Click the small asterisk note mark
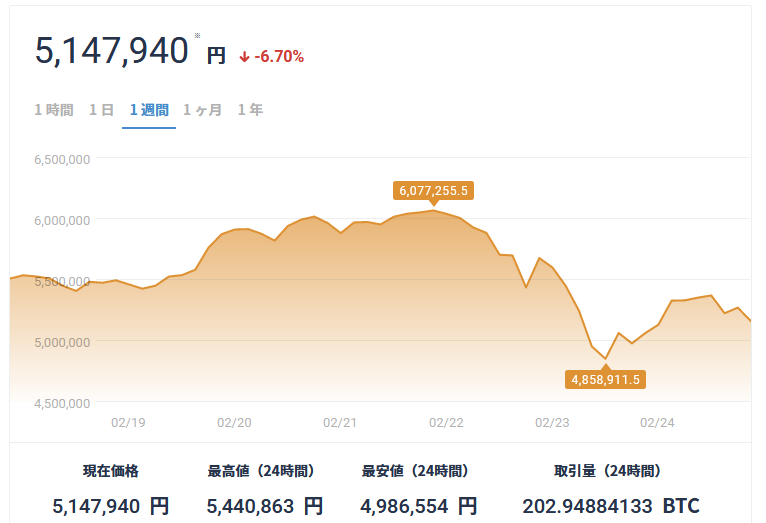The image size is (766, 523). click(x=197, y=35)
